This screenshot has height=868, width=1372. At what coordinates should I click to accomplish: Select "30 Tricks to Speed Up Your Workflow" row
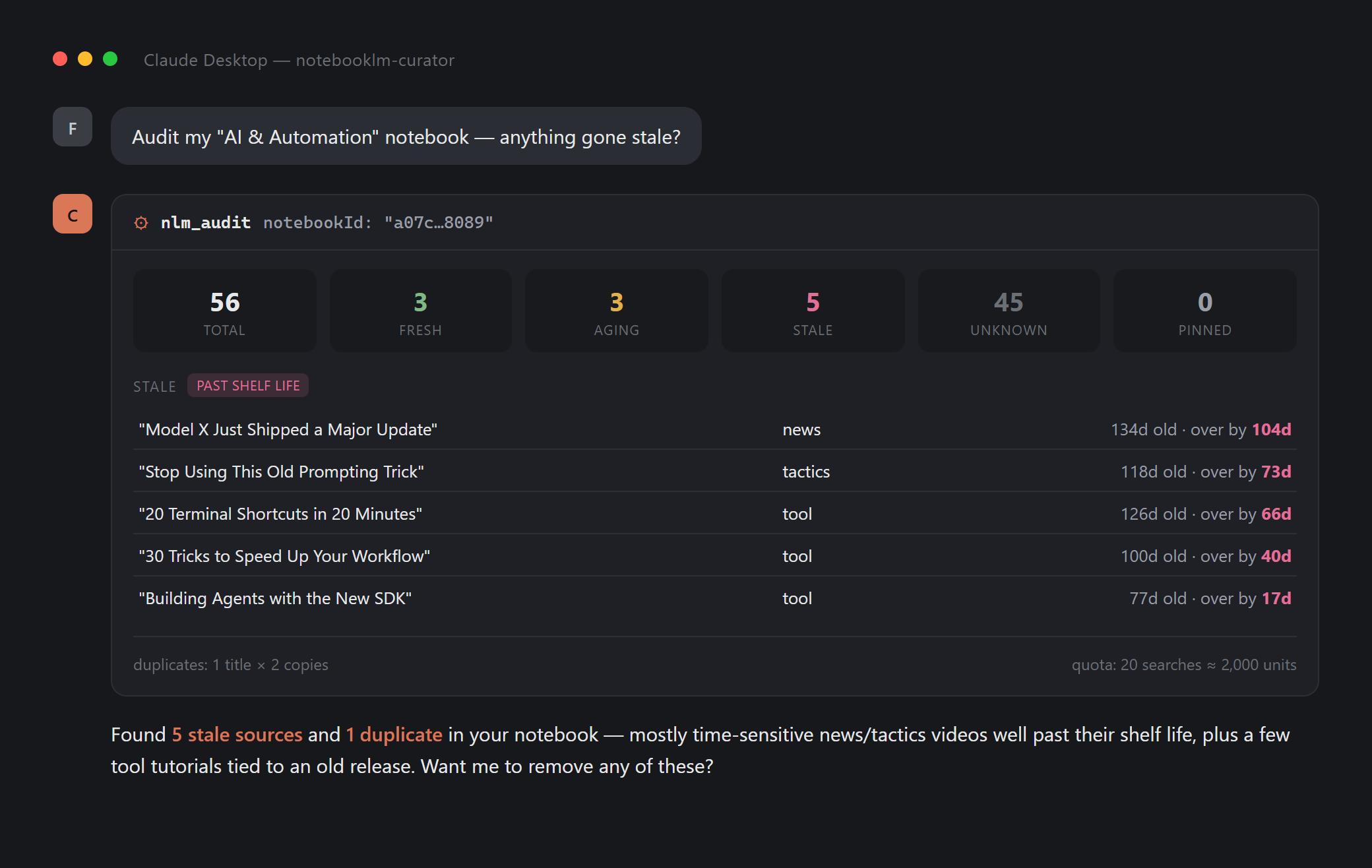[x=715, y=556]
